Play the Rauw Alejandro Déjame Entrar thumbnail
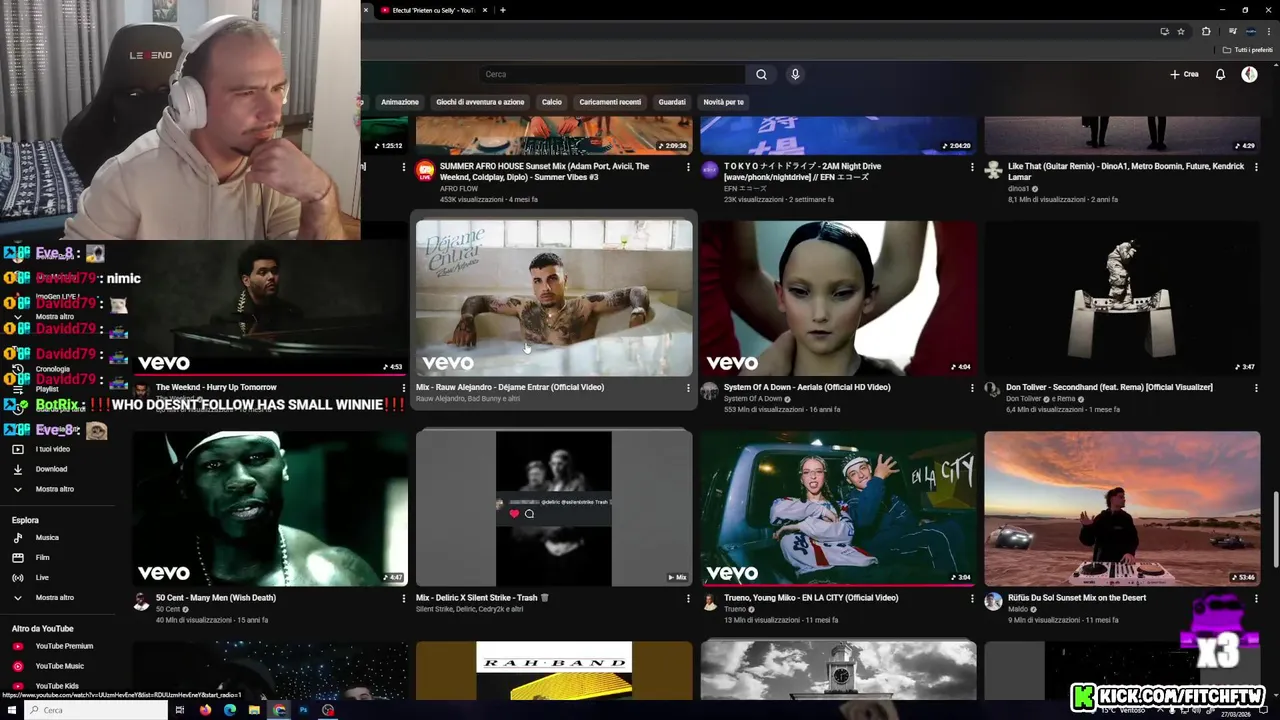This screenshot has width=1280, height=720. (x=554, y=298)
